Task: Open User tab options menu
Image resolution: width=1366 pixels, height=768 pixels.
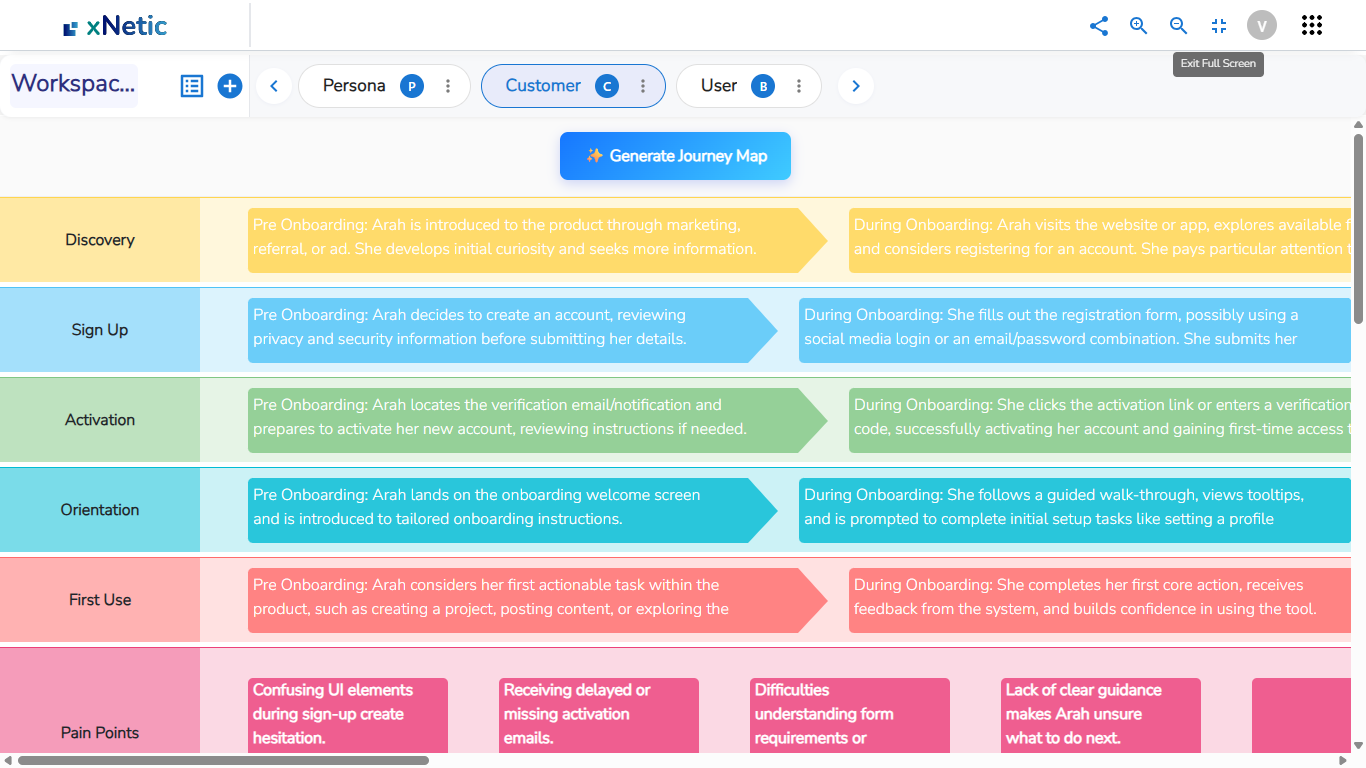Action: click(x=799, y=86)
